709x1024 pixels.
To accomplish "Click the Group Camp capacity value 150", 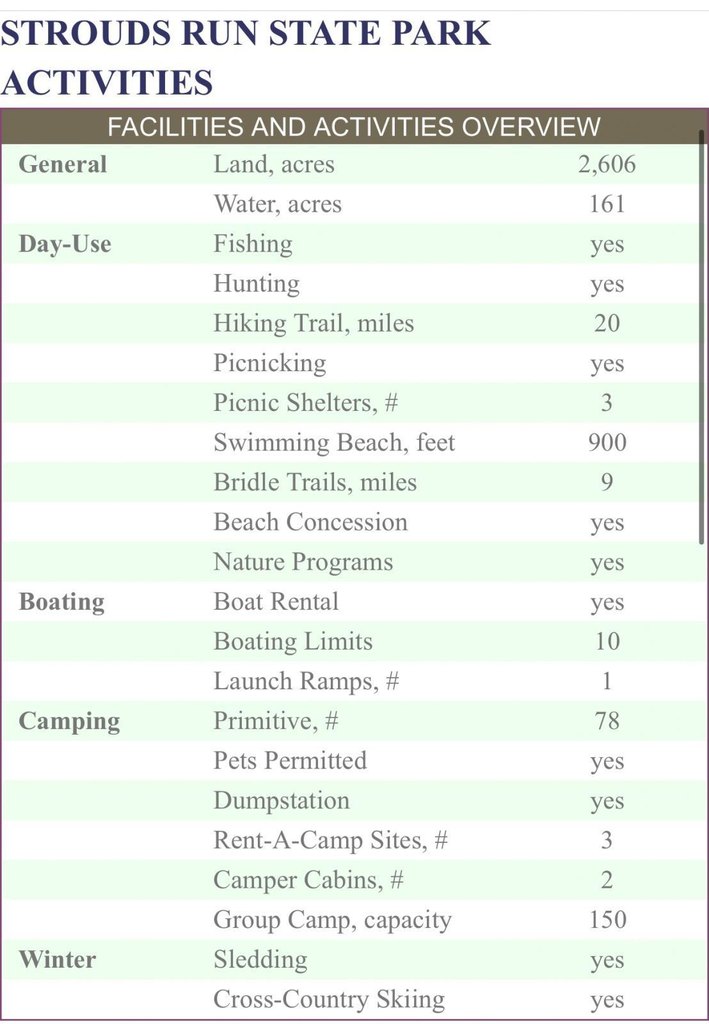I will 607,920.
